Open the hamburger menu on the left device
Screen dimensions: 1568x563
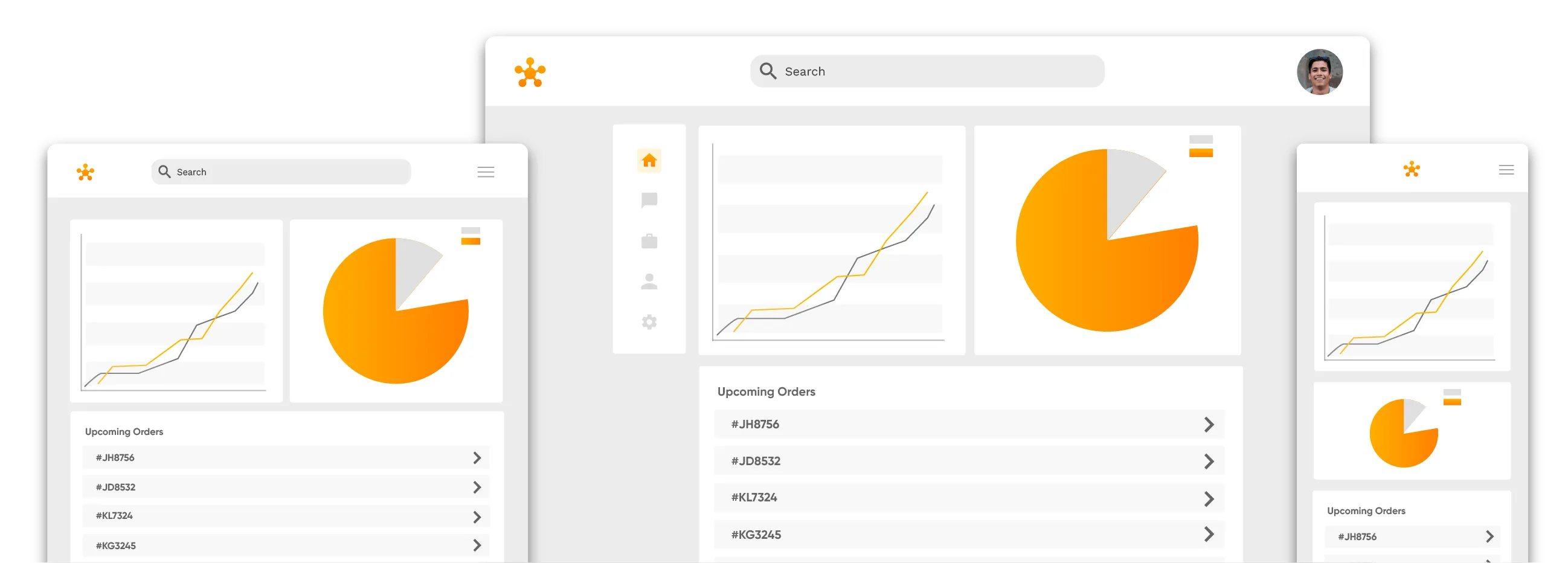coord(486,172)
